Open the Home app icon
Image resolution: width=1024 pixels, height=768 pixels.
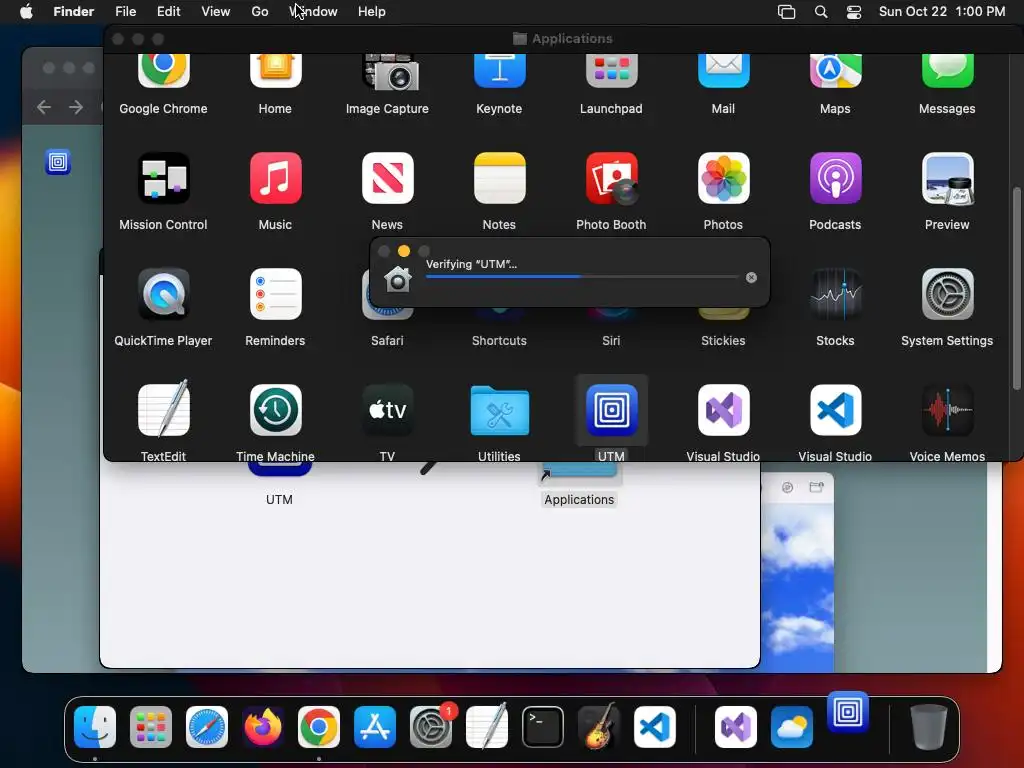275,71
